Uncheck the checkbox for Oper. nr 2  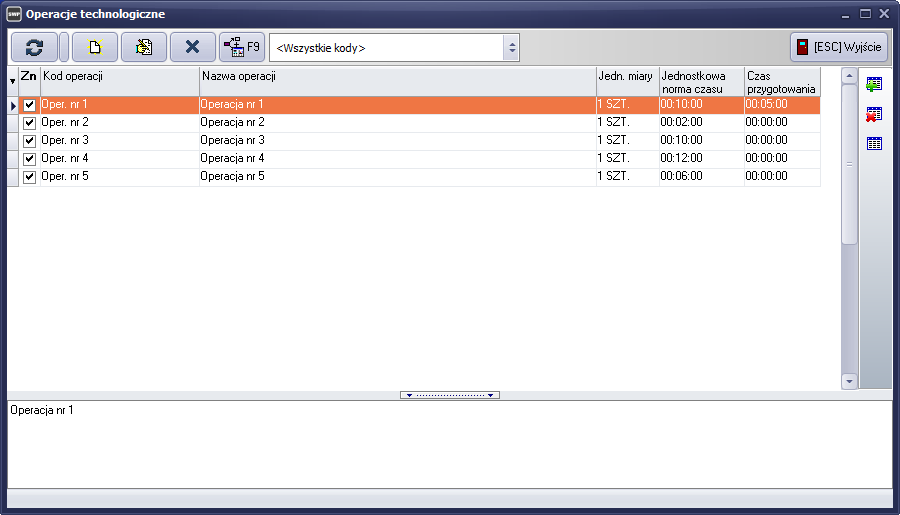(x=29, y=123)
